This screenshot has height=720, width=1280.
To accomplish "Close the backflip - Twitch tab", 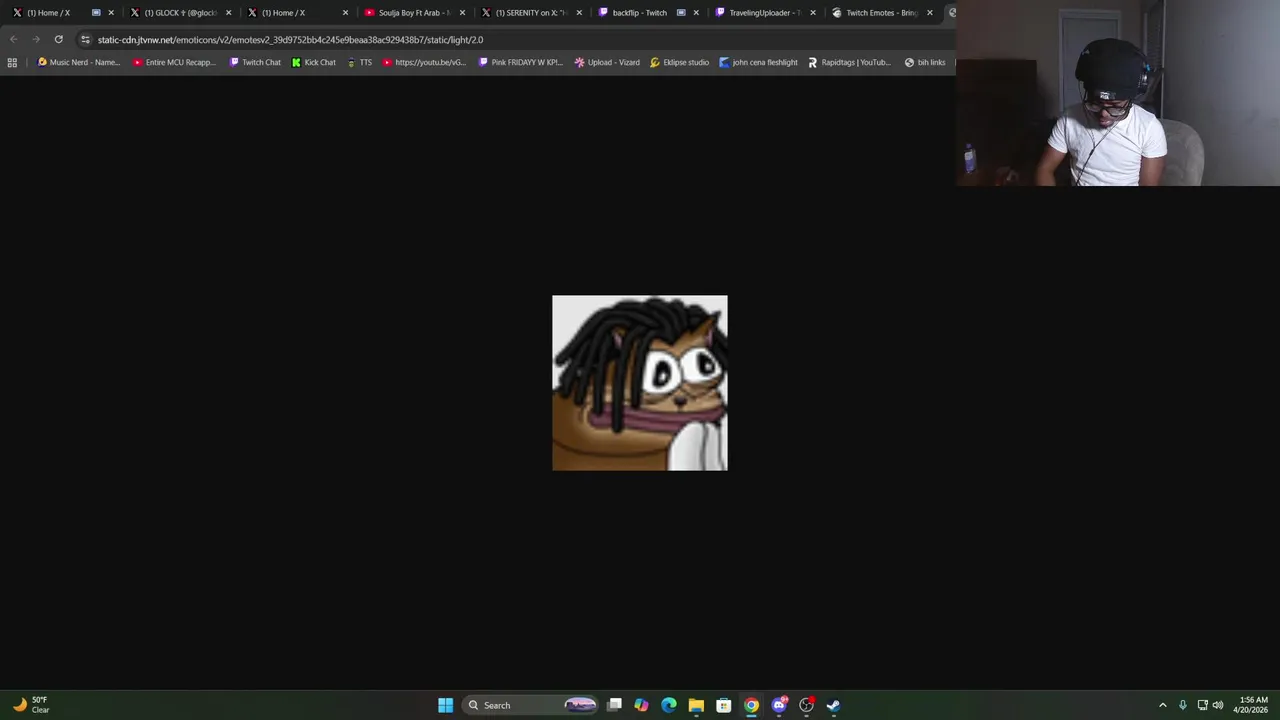I will click(x=696, y=13).
